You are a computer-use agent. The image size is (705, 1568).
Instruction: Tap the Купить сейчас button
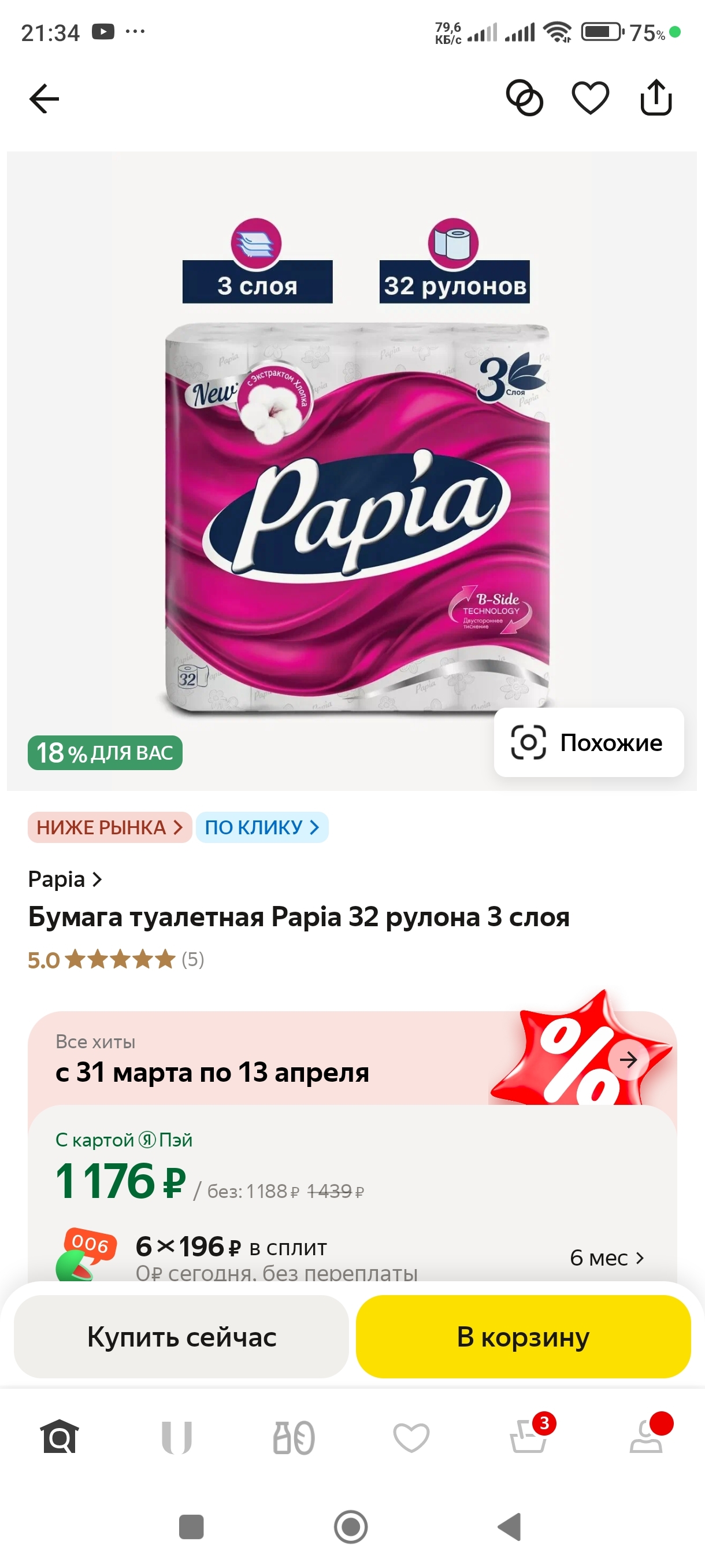tap(181, 1337)
